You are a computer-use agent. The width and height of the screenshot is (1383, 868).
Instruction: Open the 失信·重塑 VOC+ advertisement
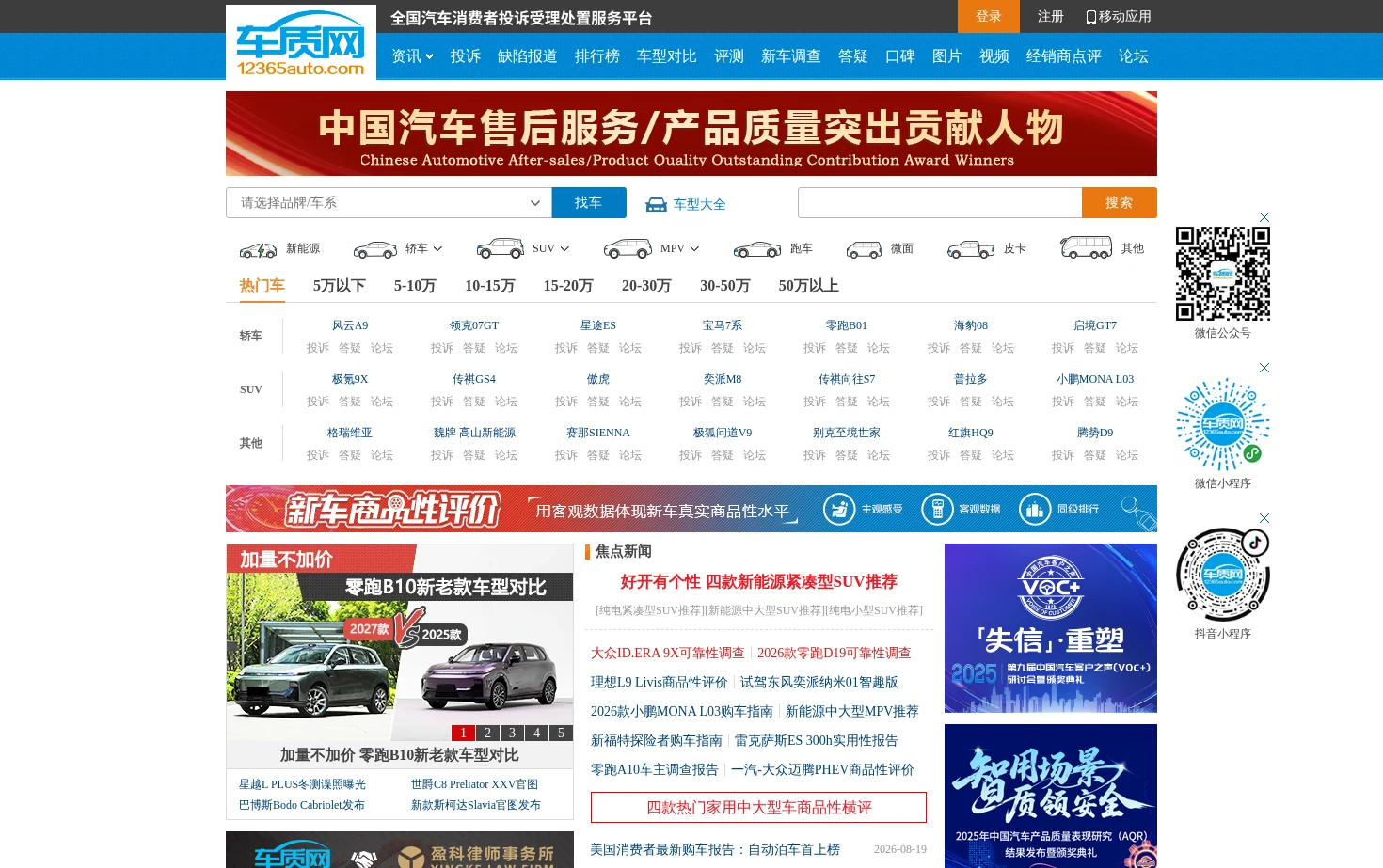coord(1051,628)
